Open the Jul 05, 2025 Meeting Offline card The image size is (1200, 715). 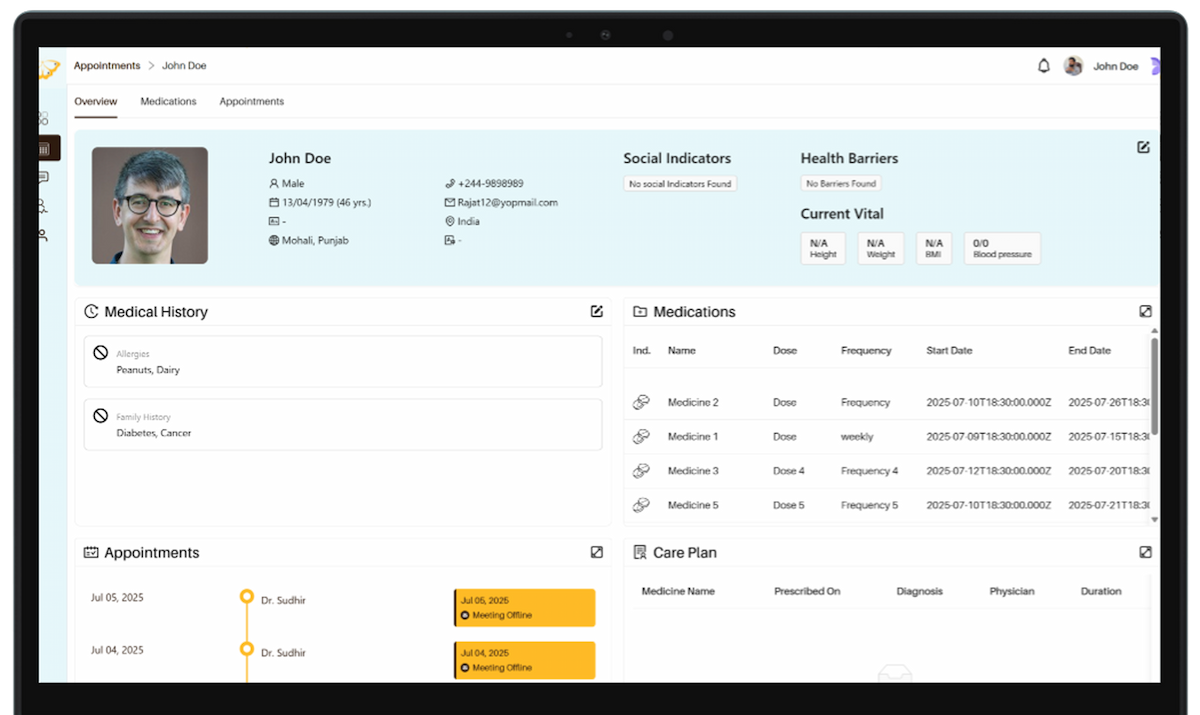[525, 608]
